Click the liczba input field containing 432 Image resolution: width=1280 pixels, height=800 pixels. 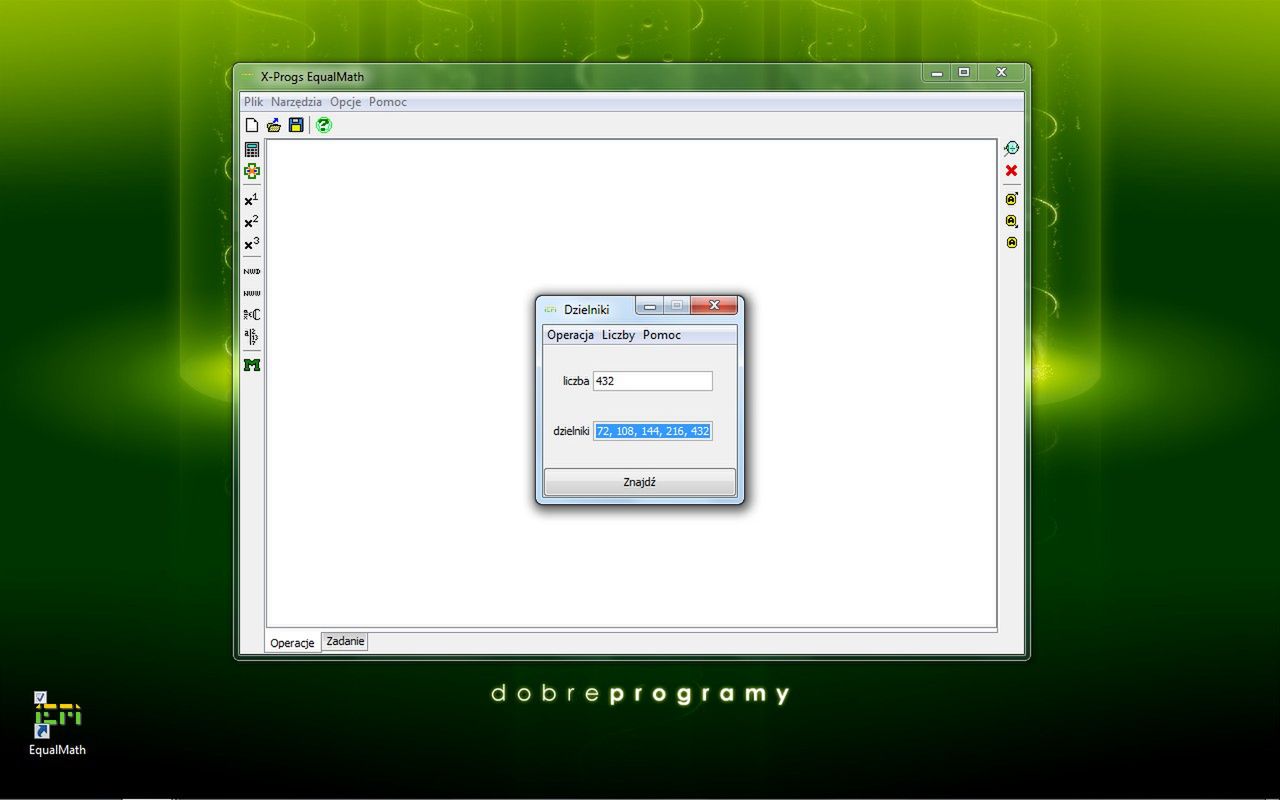[x=653, y=381]
